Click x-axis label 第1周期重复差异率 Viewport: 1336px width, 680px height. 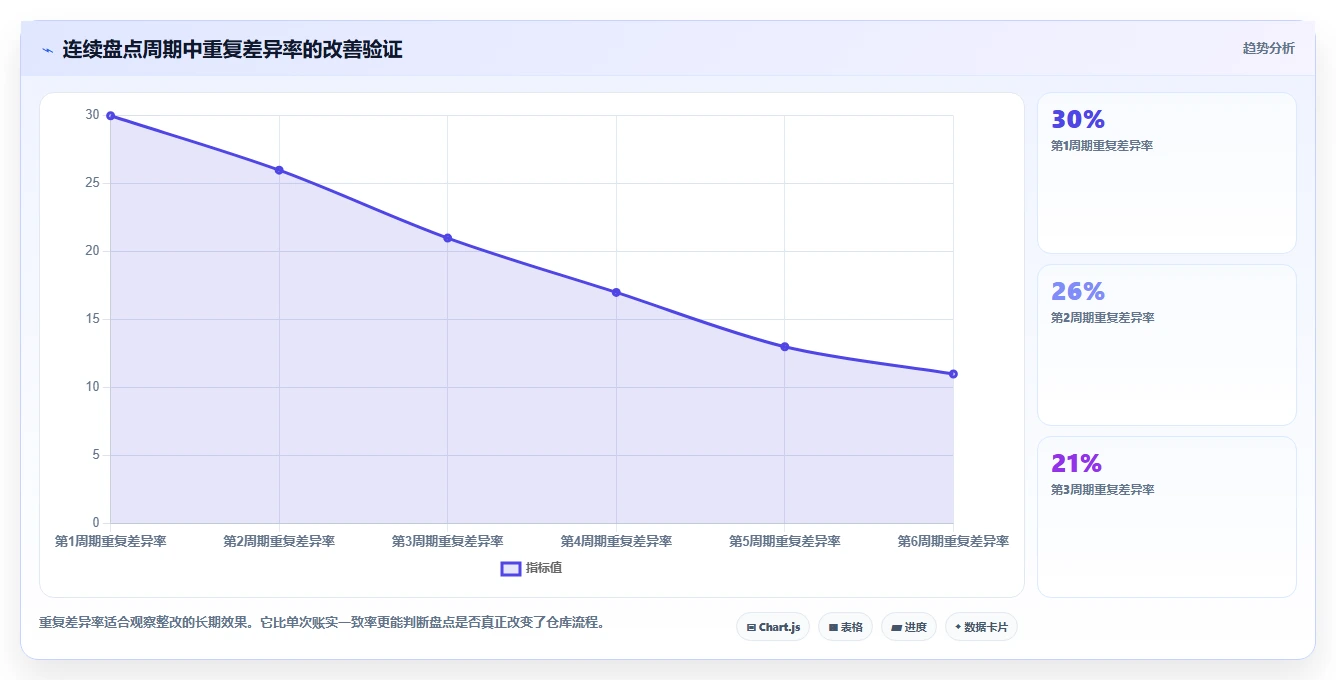click(110, 541)
